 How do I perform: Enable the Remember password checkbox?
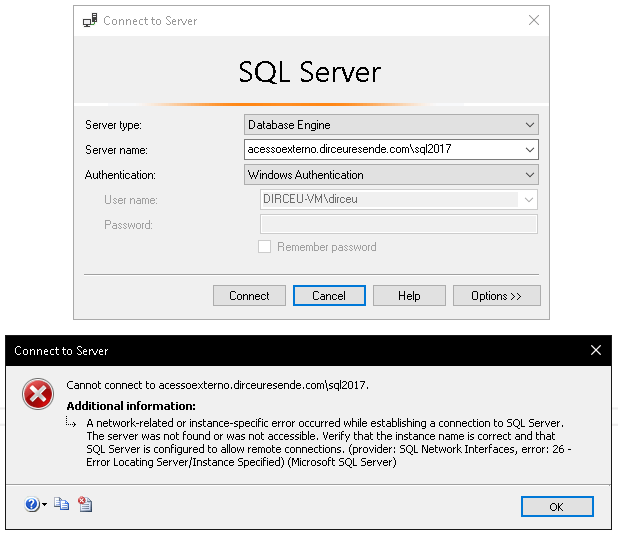[x=265, y=247]
